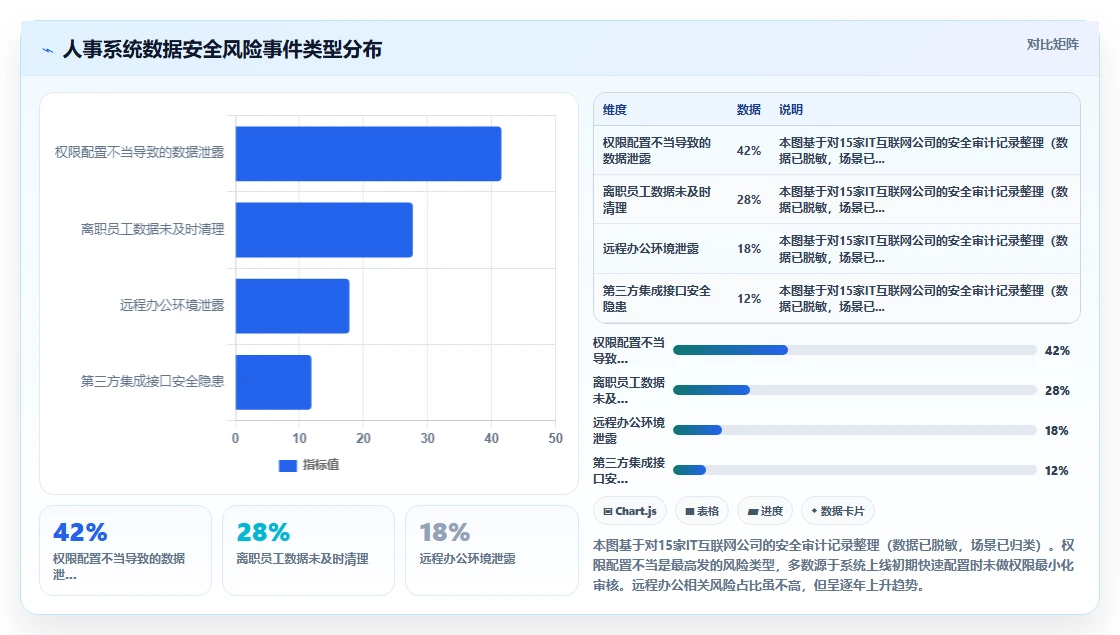Click the 维度 column header
1120x635 pixels.
click(614, 109)
